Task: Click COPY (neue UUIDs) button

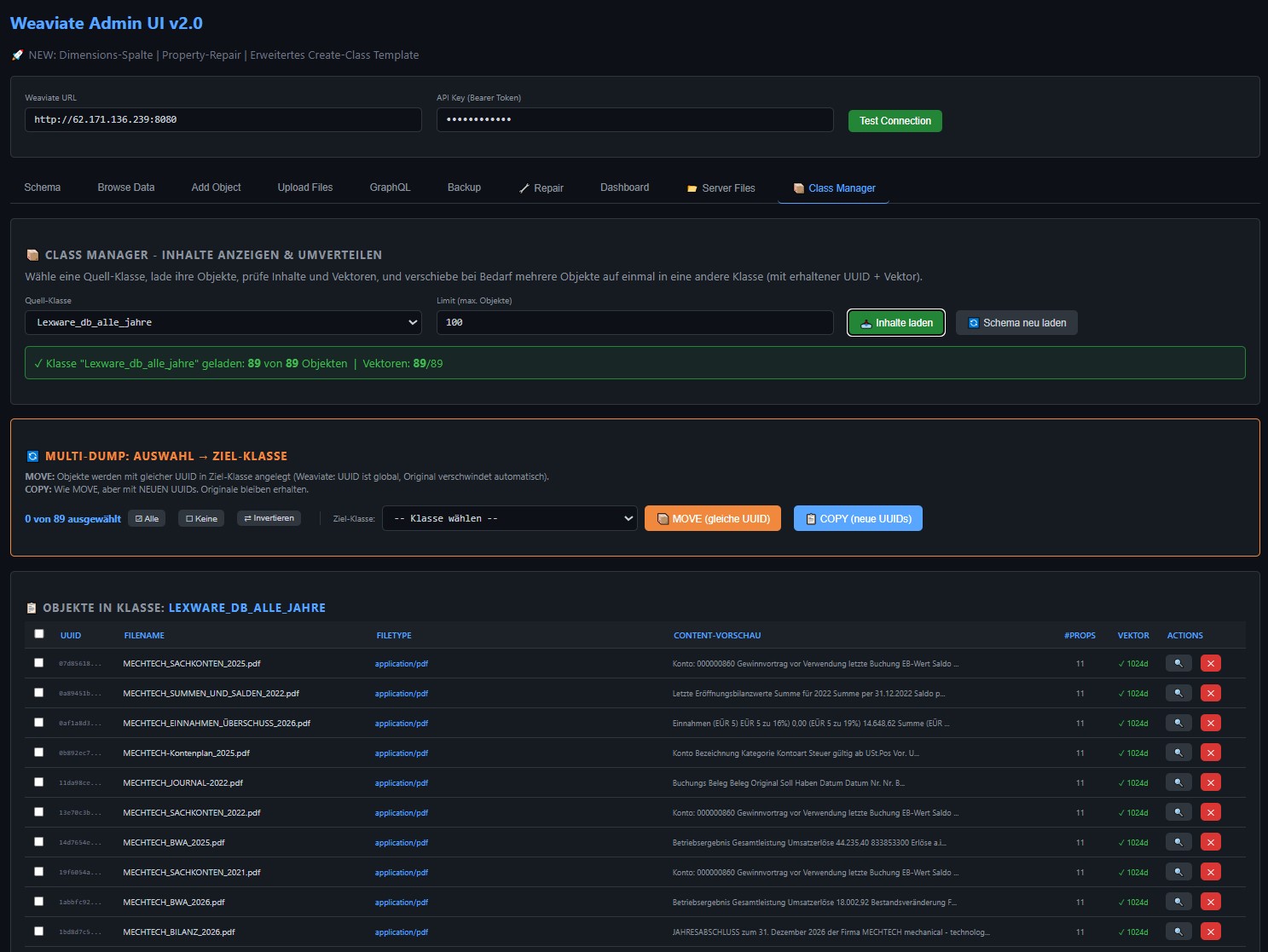Action: click(858, 518)
